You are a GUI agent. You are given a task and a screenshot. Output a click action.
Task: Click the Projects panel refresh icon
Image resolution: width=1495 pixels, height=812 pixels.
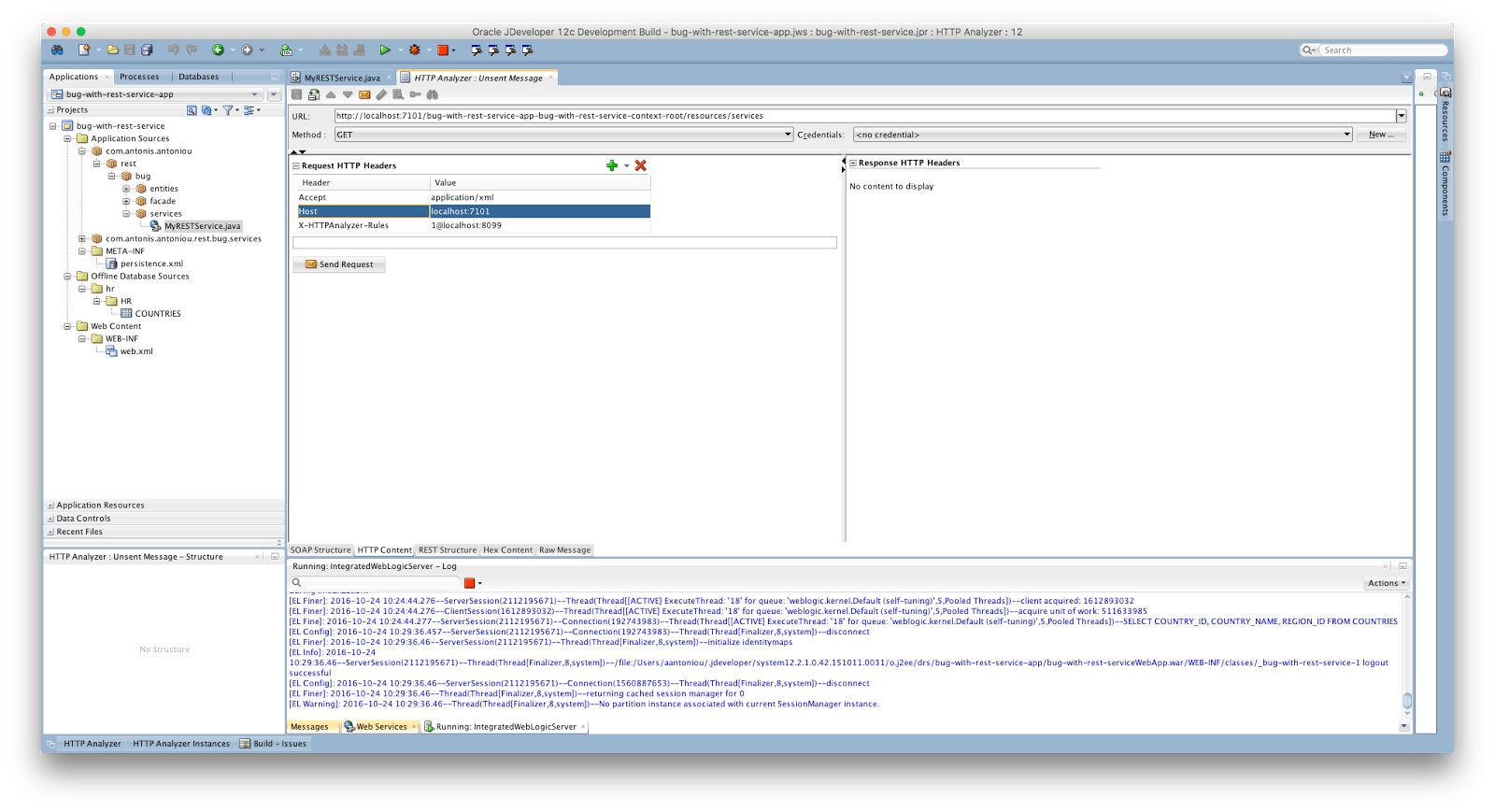pos(206,110)
